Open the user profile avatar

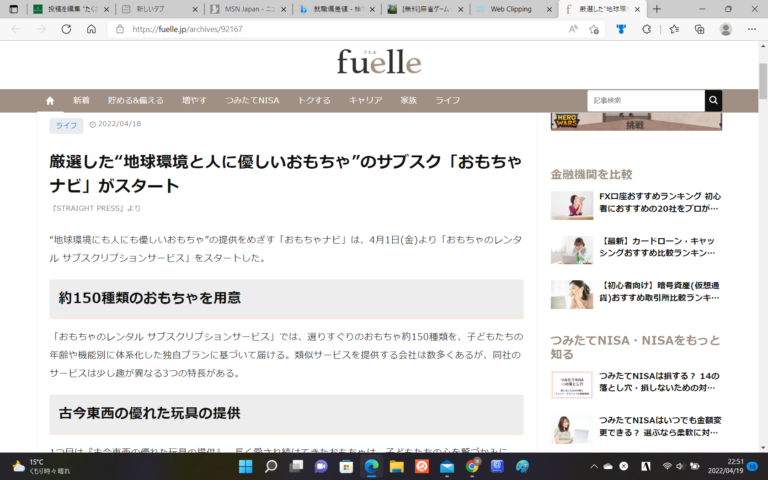click(x=726, y=29)
